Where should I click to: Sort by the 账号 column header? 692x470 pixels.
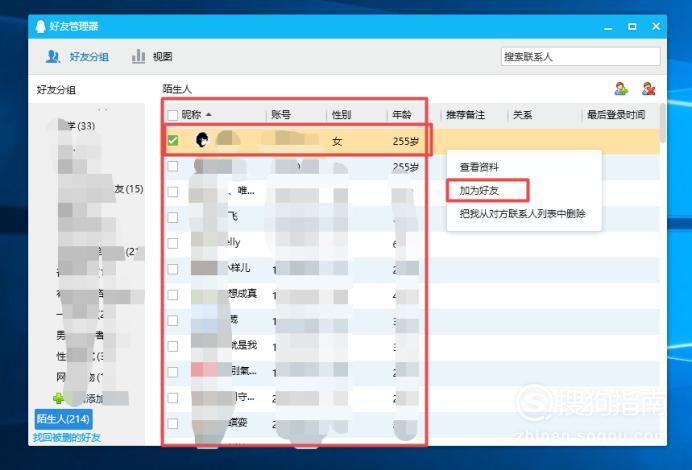pos(281,115)
